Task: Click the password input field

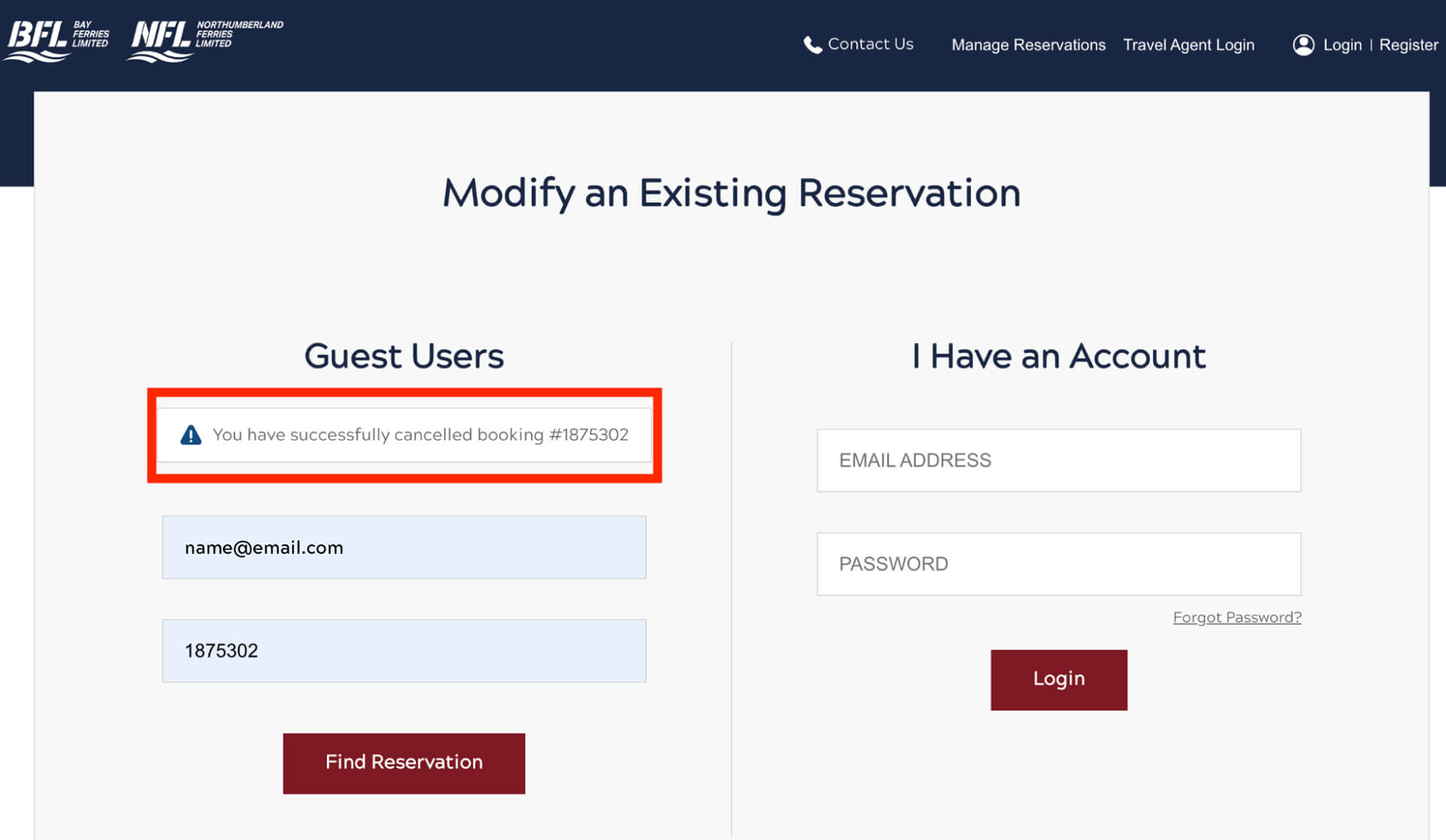Action: [1058, 564]
